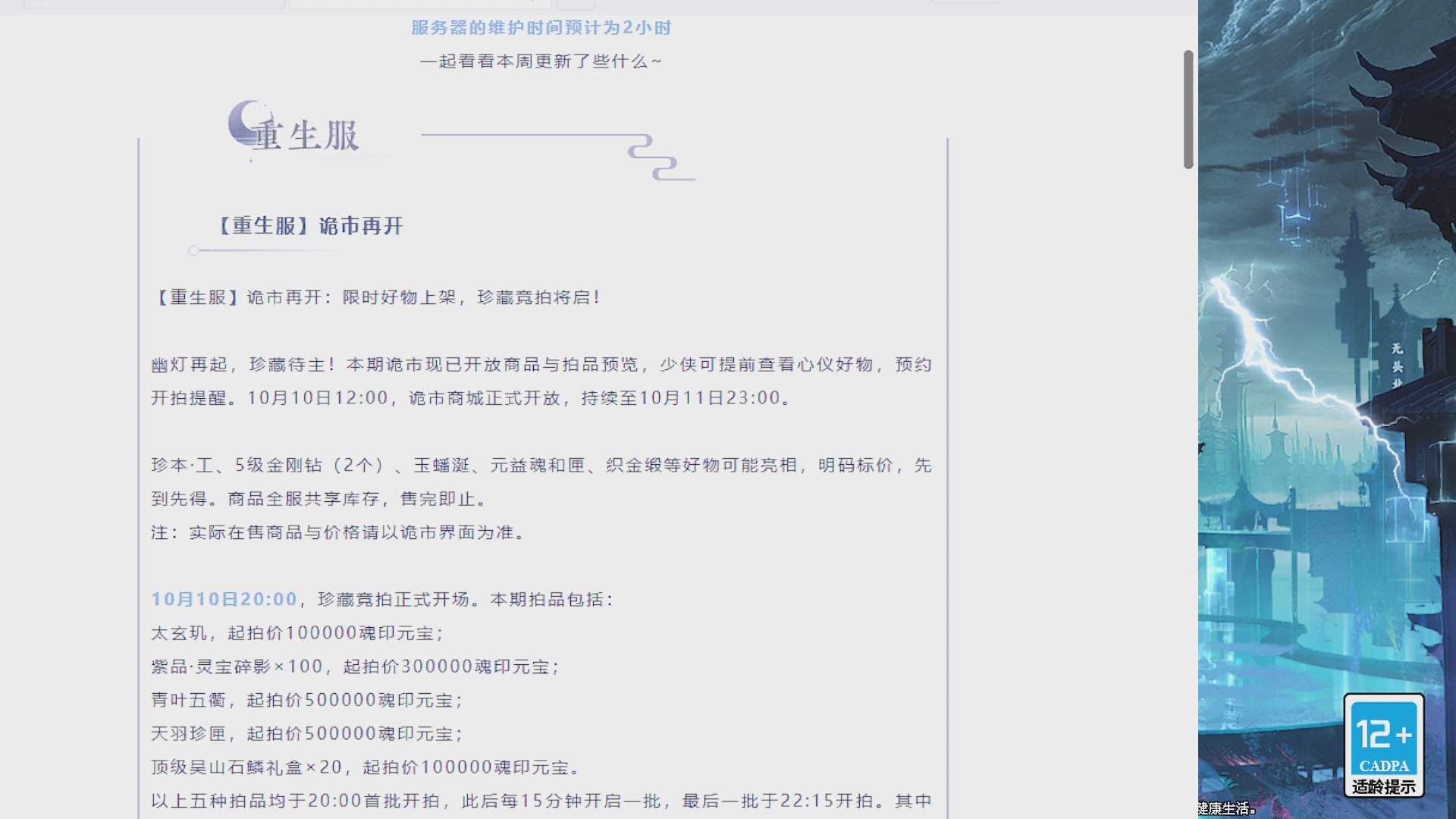Click the highlighted 10月10日20:00 date text
The image size is (1456, 819).
[224, 599]
